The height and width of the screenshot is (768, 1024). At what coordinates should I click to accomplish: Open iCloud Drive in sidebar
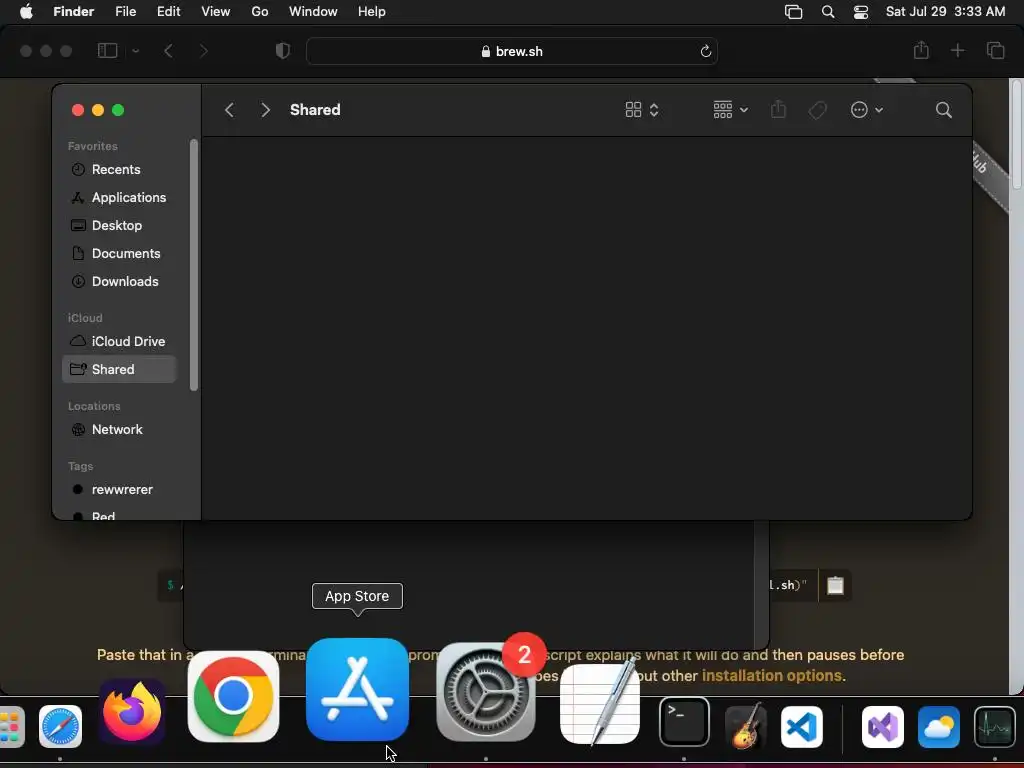[120, 342]
